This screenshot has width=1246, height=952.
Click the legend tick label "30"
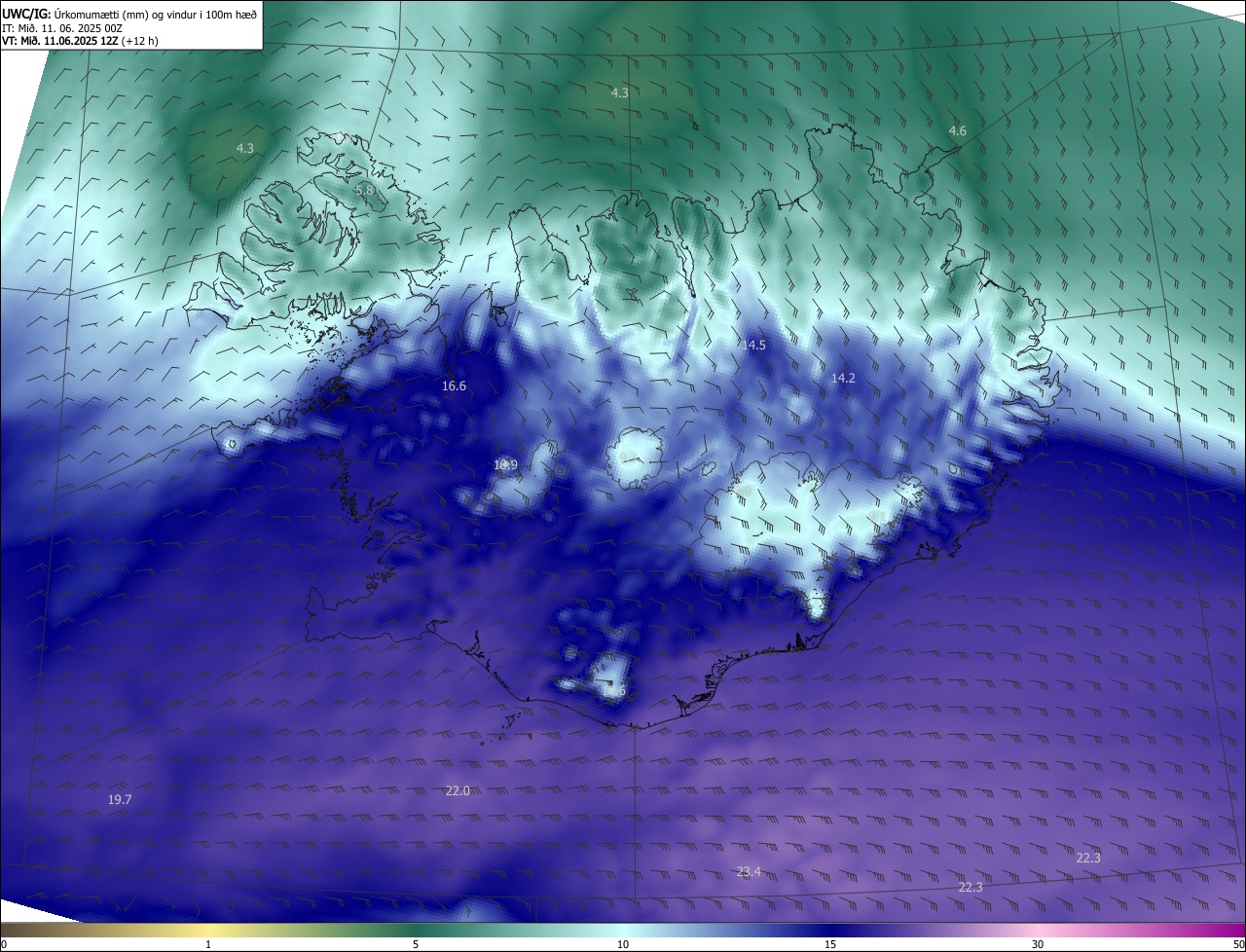click(x=1038, y=944)
